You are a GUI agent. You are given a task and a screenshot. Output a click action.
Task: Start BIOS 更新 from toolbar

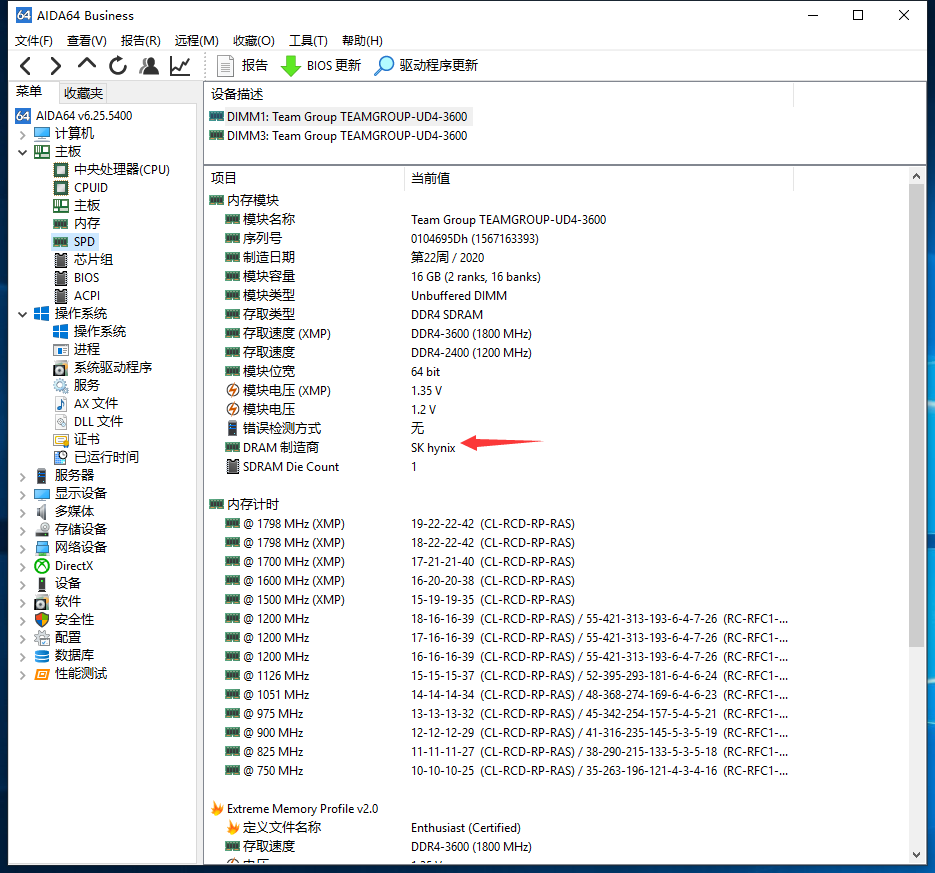[321, 66]
